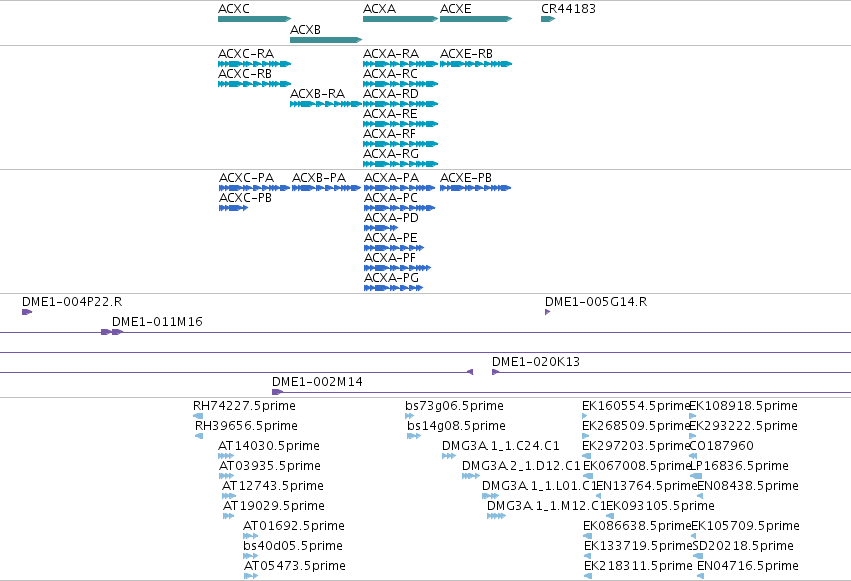The image size is (851, 581).
Task: Select the ACXA-PF protein feature
Action: point(397,269)
